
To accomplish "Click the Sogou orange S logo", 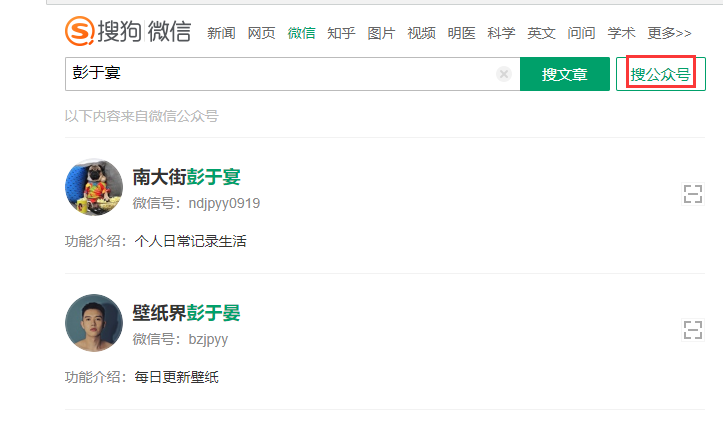I will click(80, 31).
